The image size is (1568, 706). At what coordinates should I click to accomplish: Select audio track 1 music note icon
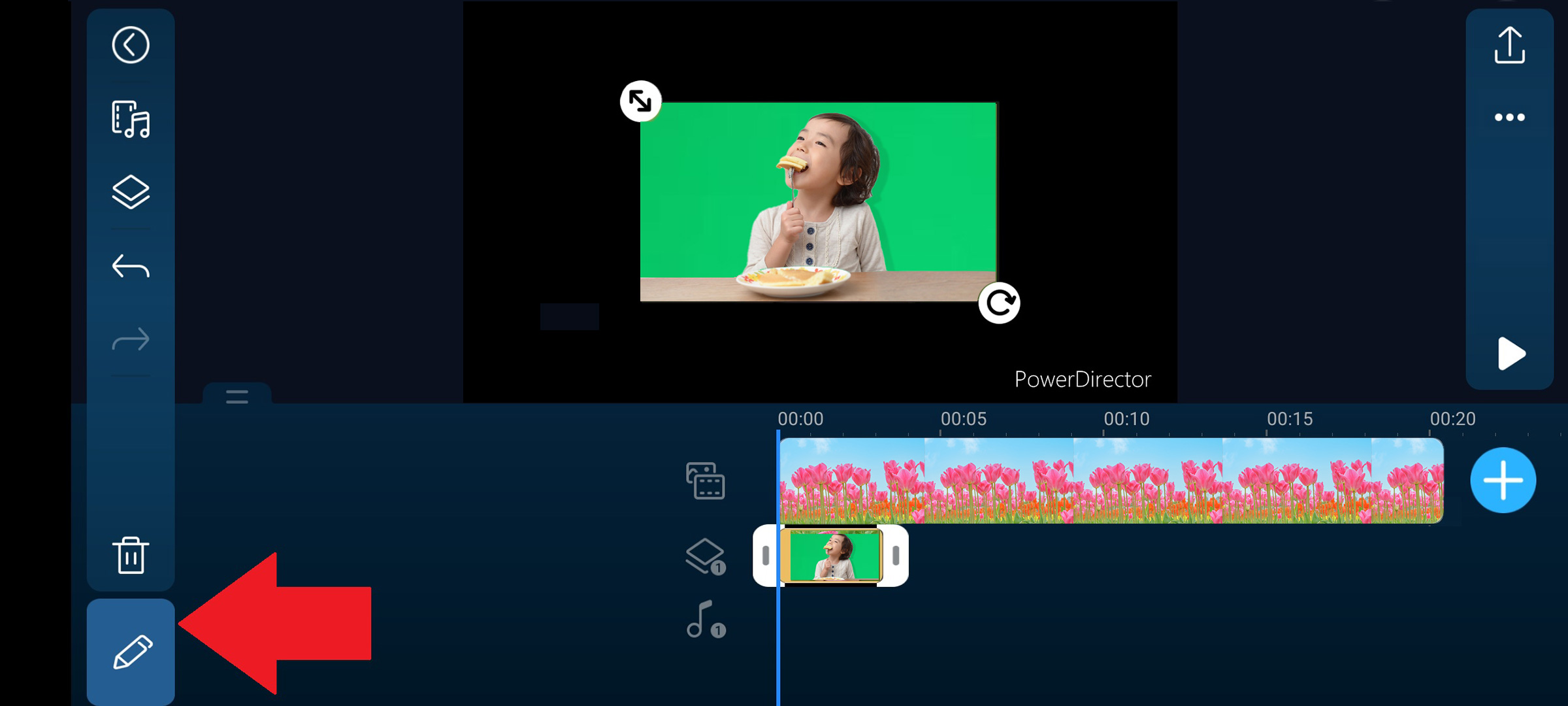tap(706, 619)
